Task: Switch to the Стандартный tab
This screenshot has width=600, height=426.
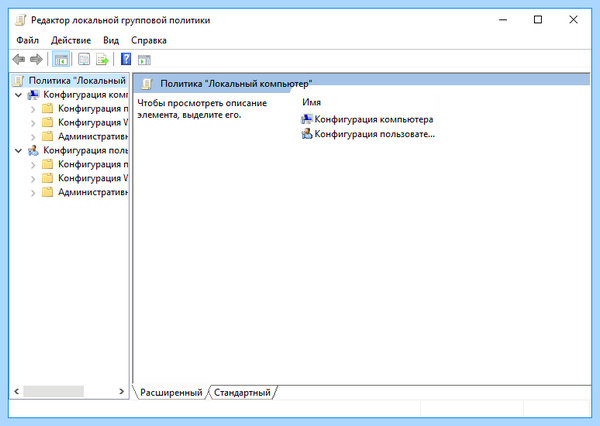Action: coord(242,392)
